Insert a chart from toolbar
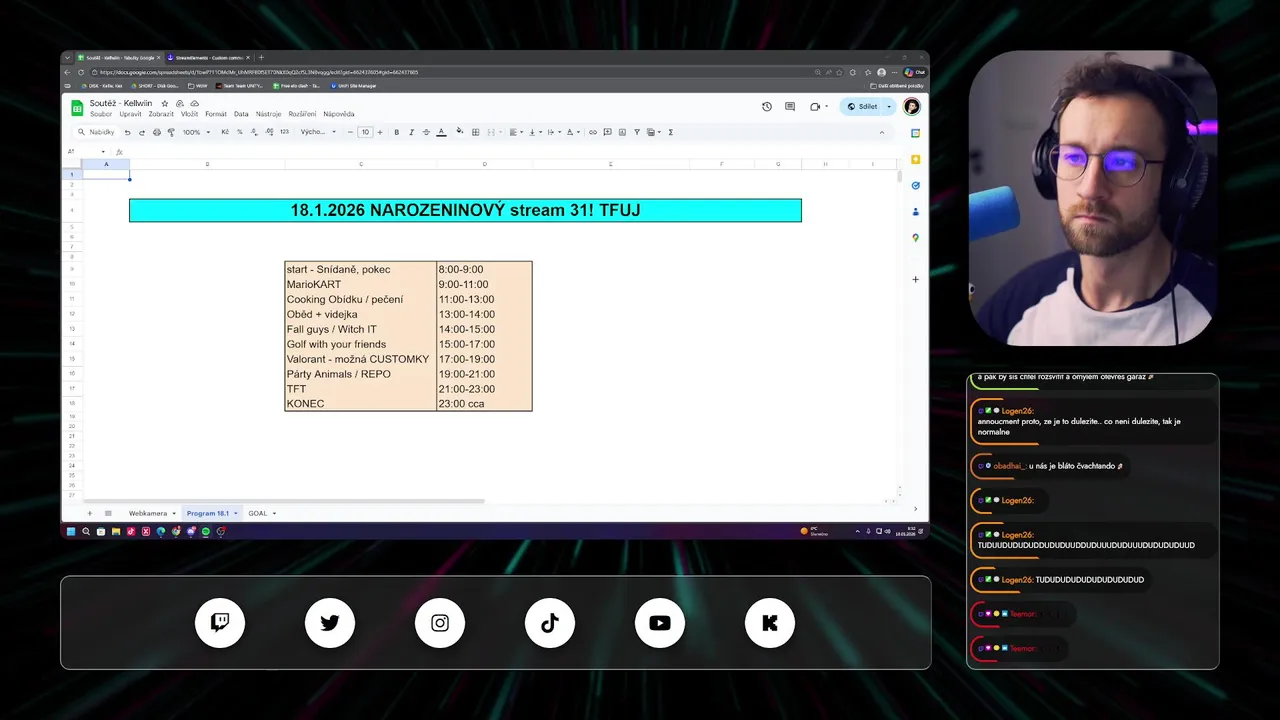Screen dimensions: 1280x720 622,132
